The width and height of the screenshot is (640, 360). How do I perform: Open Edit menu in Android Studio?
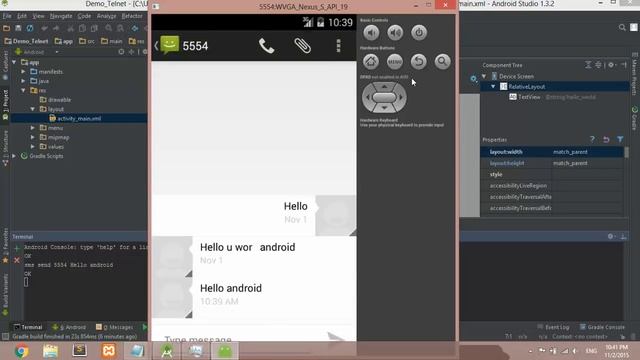tap(22, 16)
